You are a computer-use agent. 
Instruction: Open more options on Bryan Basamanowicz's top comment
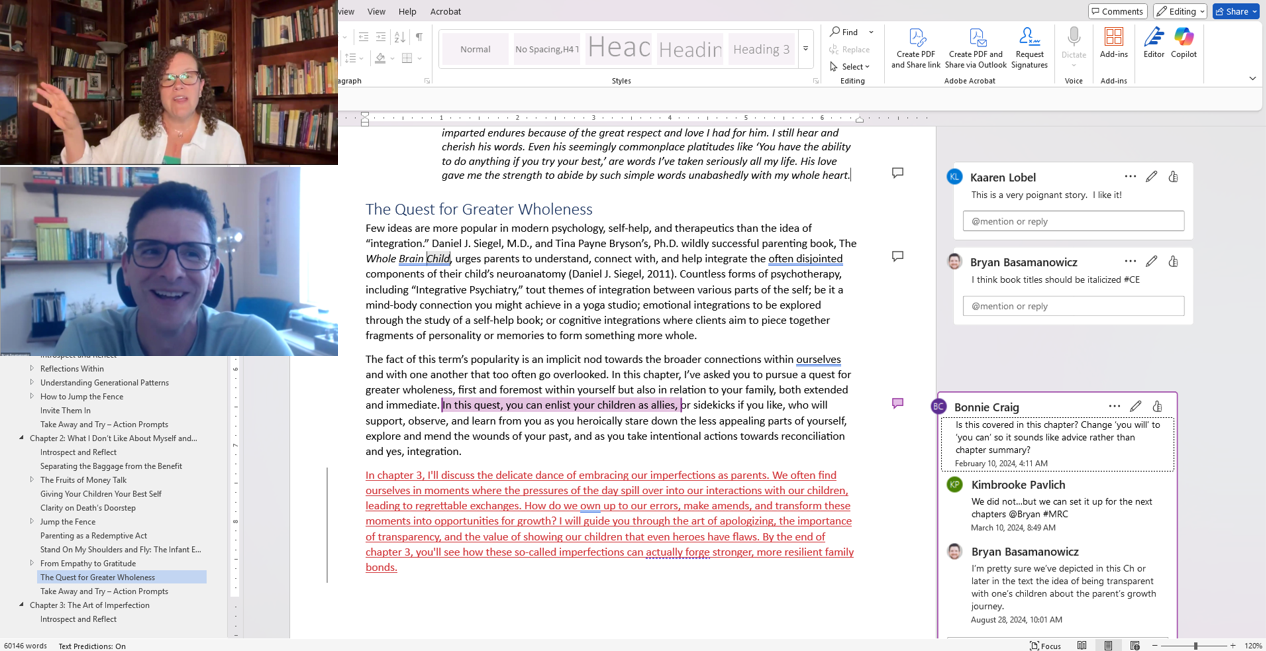(1130, 262)
